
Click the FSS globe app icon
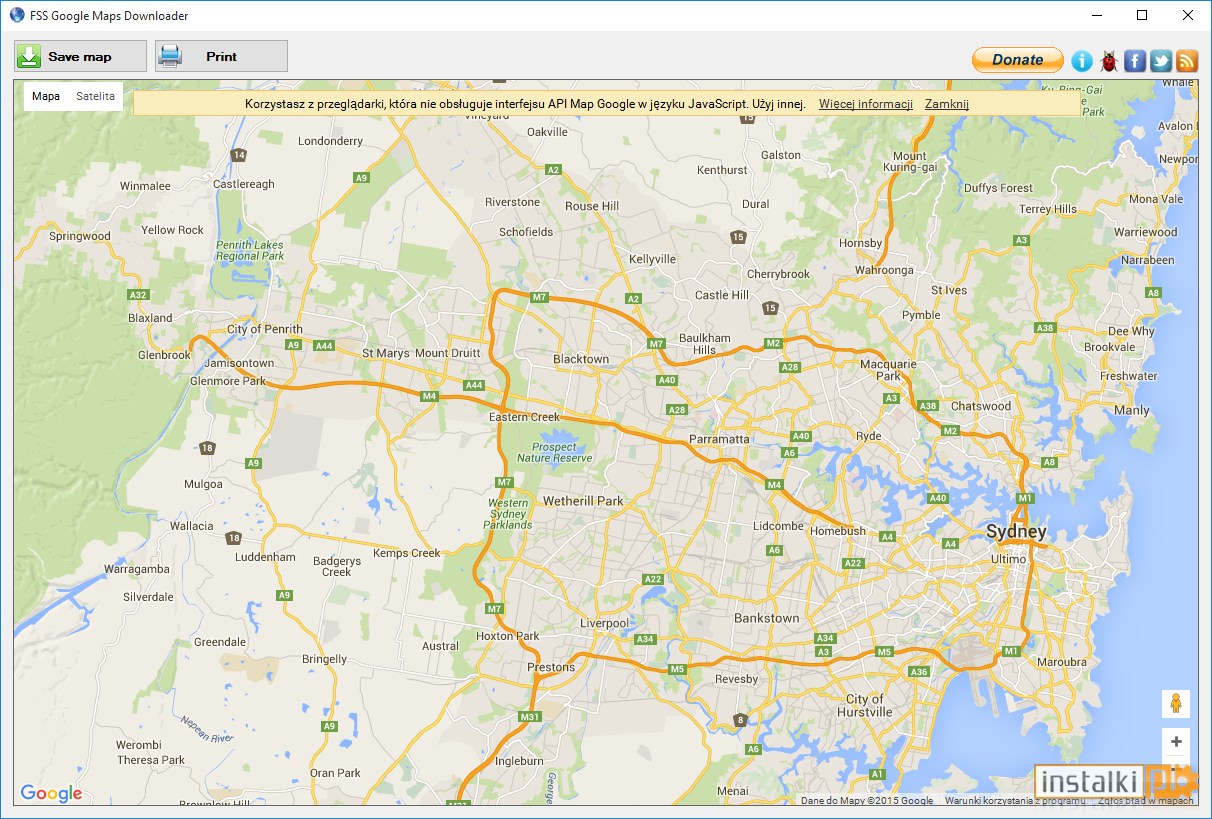pos(17,15)
